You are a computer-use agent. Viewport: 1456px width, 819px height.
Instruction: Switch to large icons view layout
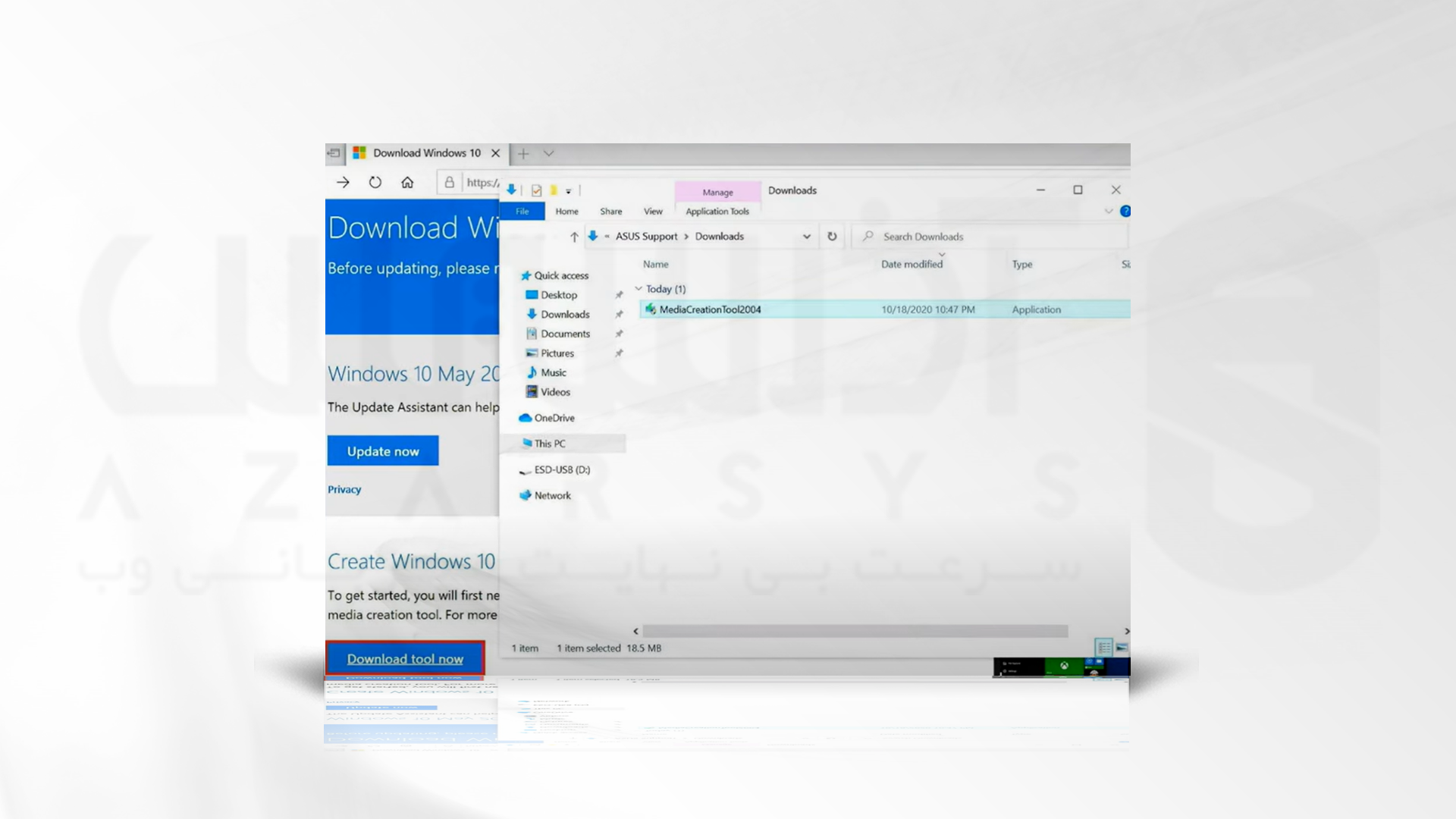point(1122,648)
